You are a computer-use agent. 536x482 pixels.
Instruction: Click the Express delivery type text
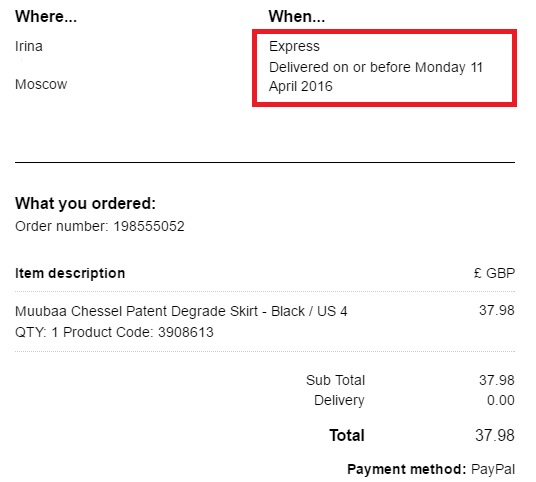point(294,46)
